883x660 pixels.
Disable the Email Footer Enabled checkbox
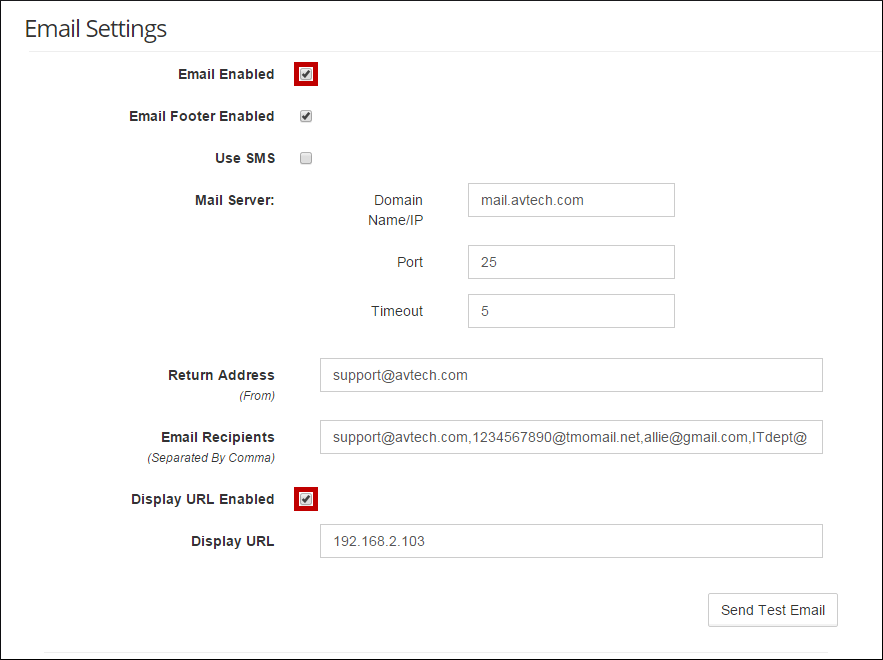coord(306,116)
